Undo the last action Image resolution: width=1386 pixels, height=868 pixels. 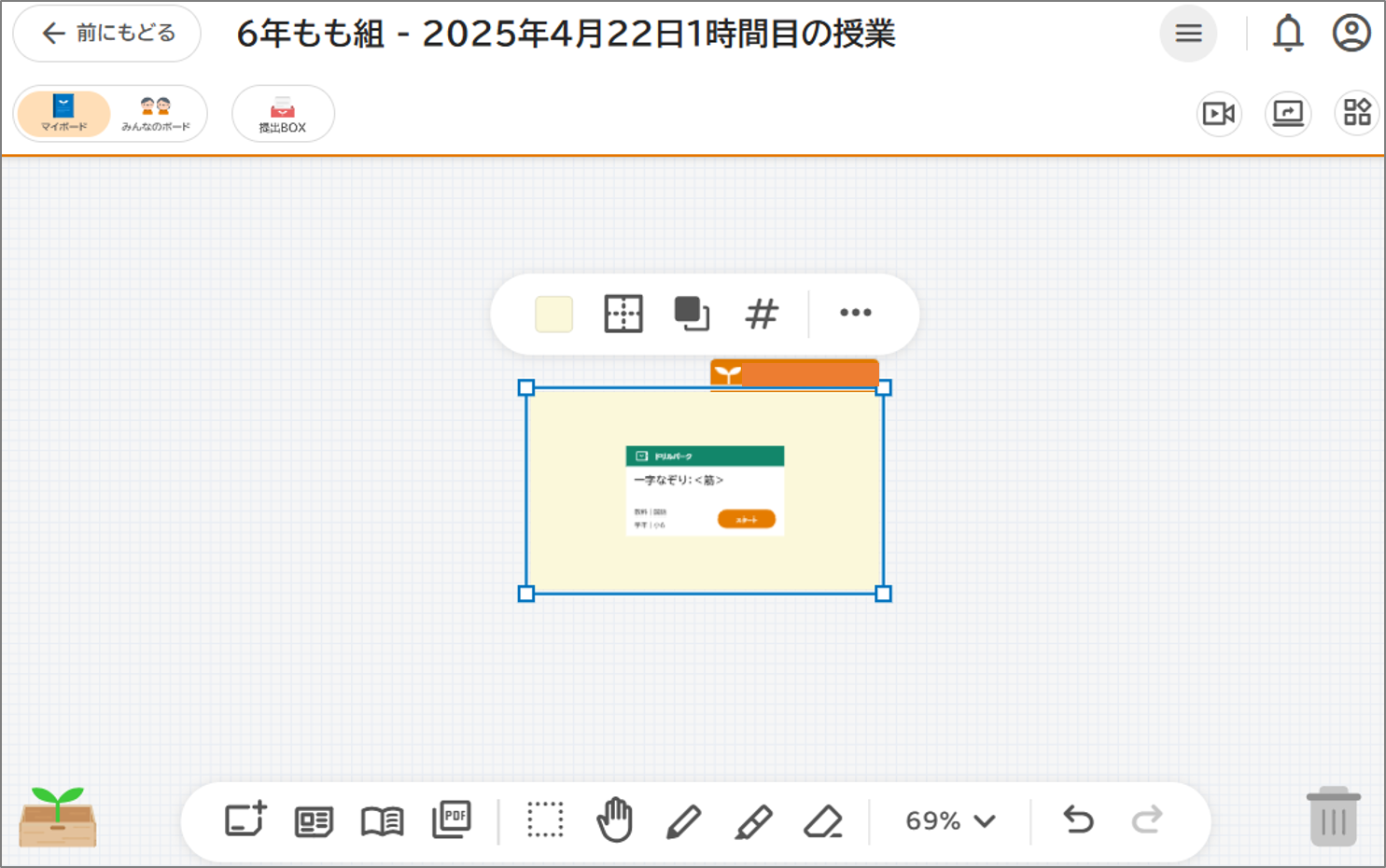[x=1078, y=820]
